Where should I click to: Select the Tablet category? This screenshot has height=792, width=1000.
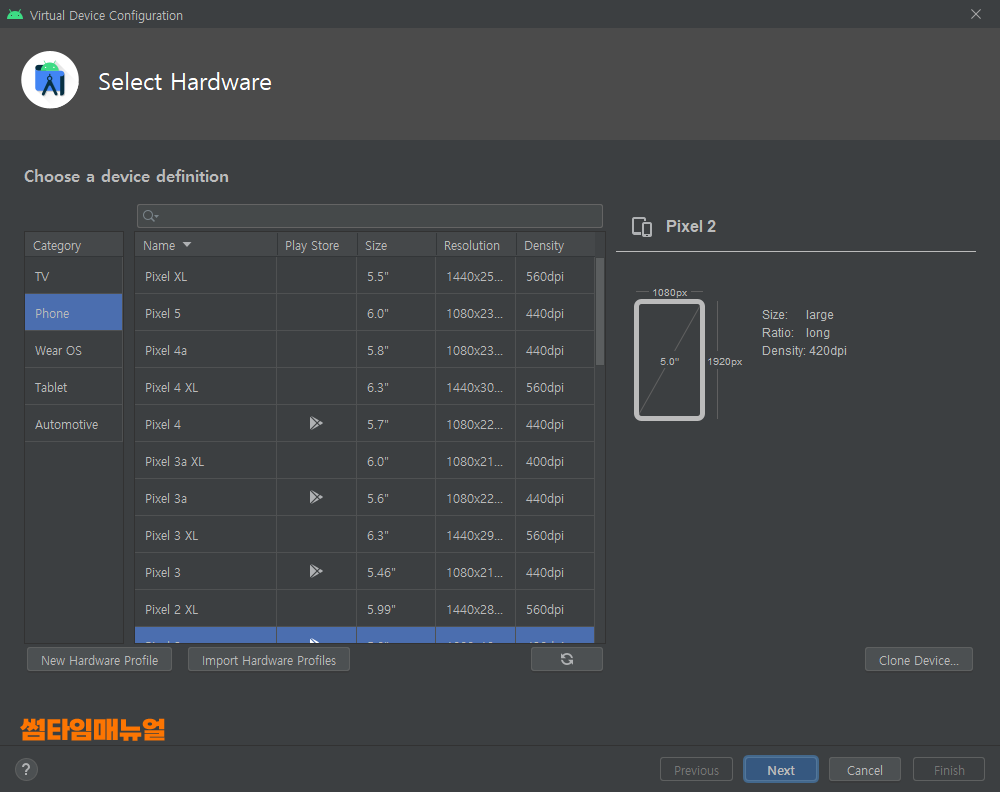(x=73, y=386)
